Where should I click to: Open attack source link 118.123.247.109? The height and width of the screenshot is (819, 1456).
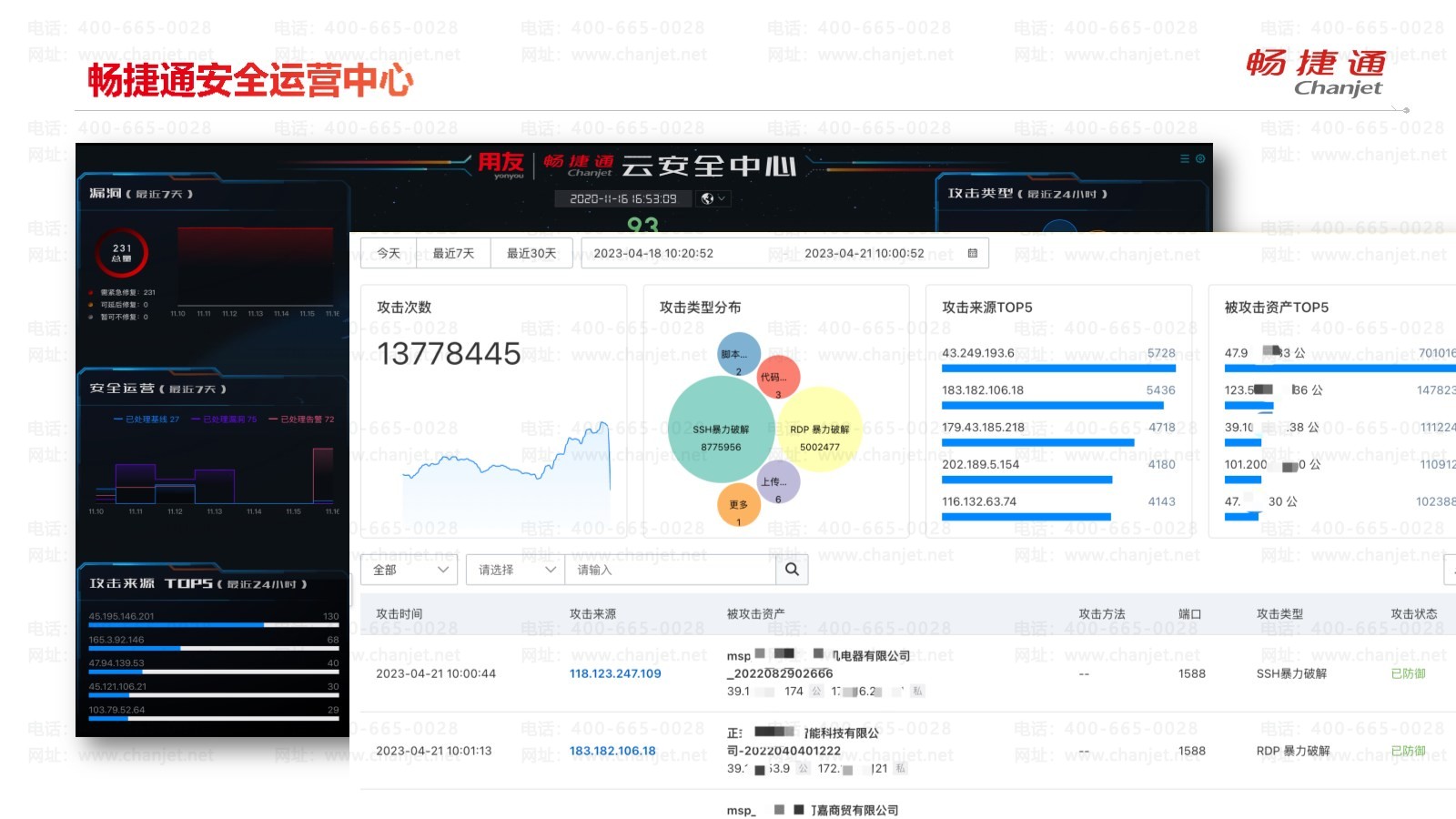coord(615,673)
